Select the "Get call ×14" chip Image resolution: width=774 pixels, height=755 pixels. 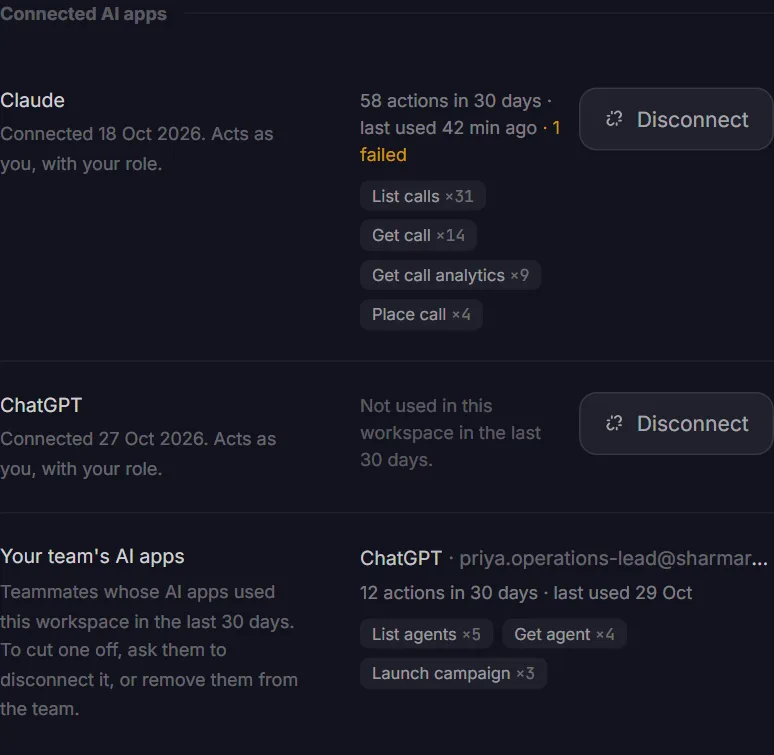(418, 235)
